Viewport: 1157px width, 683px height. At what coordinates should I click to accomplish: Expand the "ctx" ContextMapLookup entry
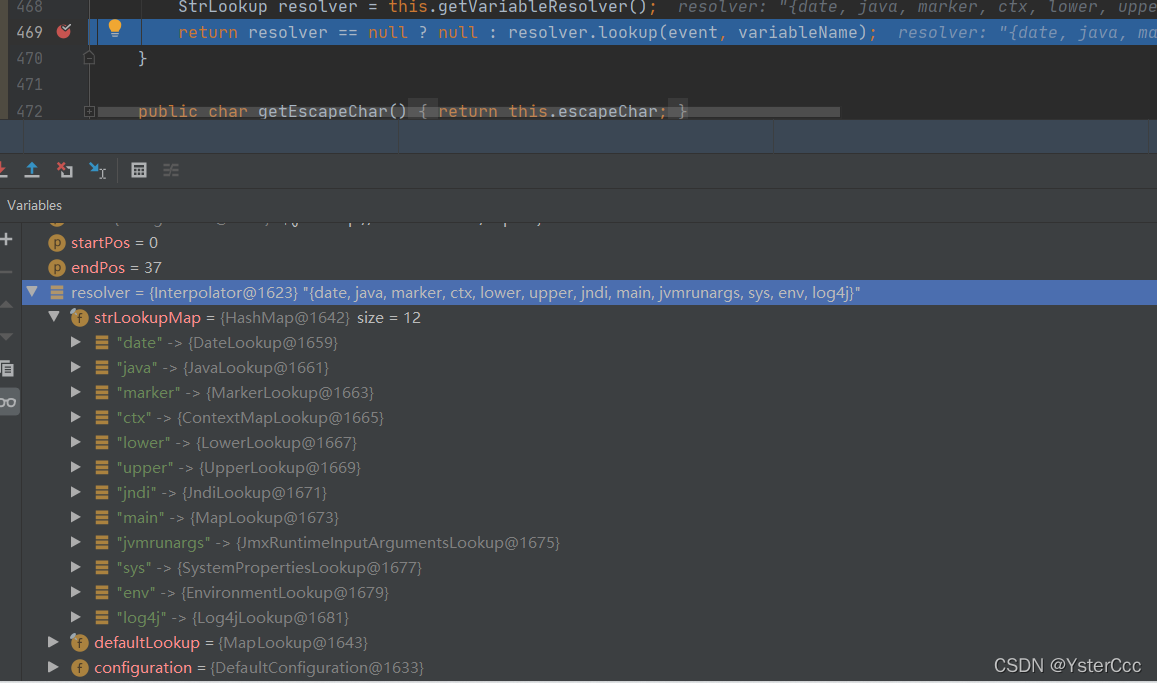click(75, 417)
